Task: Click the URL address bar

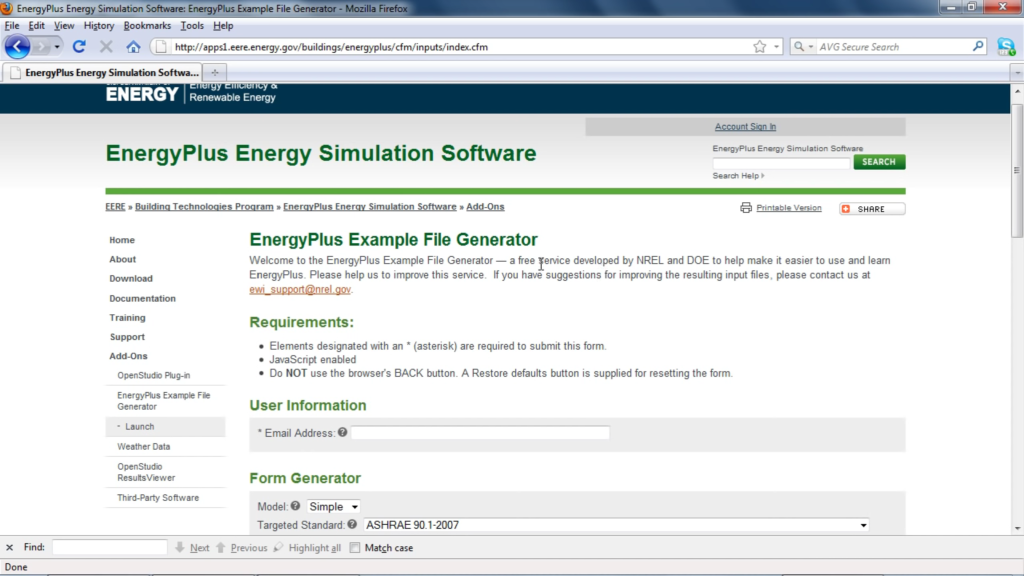Action: (x=457, y=47)
